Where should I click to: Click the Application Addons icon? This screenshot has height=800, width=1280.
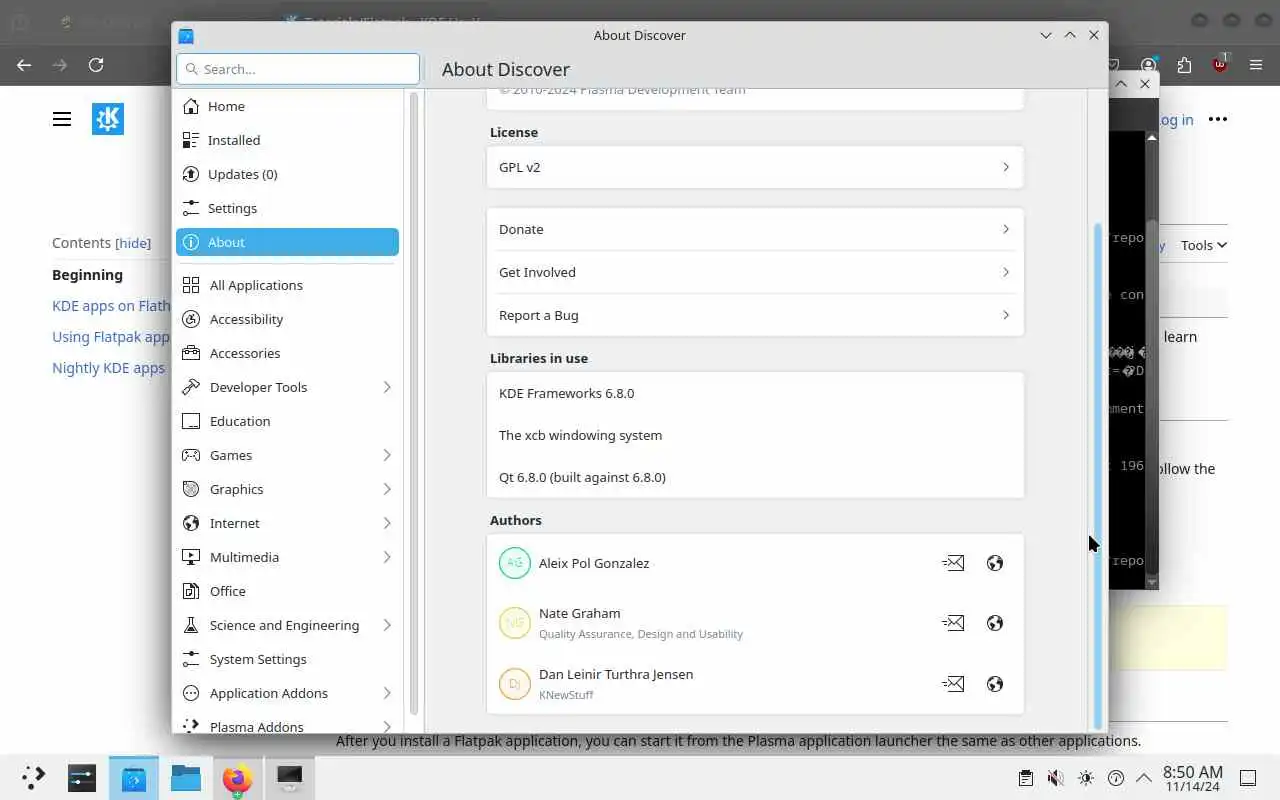point(191,693)
